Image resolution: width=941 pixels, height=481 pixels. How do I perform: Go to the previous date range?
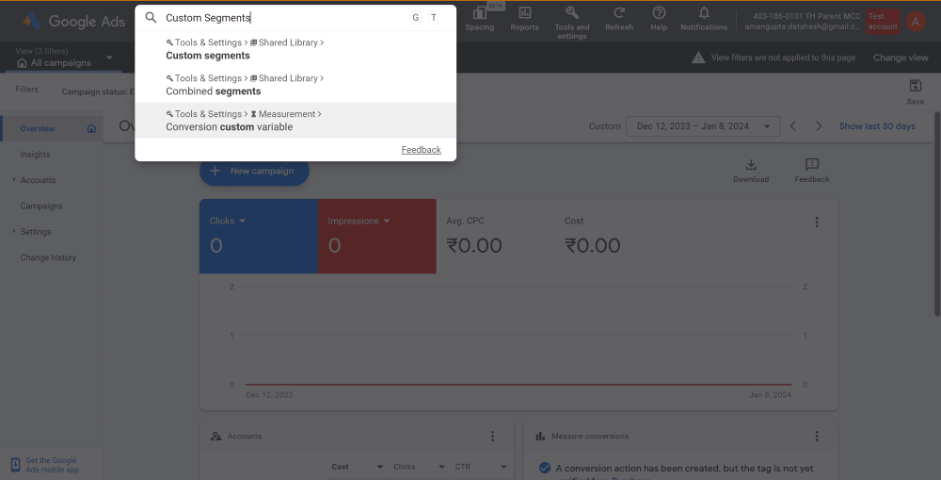[x=793, y=126]
